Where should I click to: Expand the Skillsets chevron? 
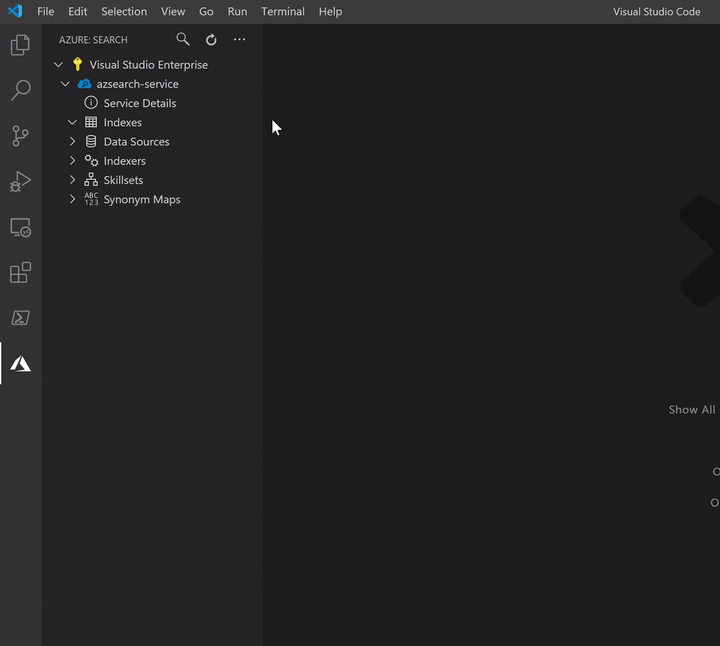73,180
